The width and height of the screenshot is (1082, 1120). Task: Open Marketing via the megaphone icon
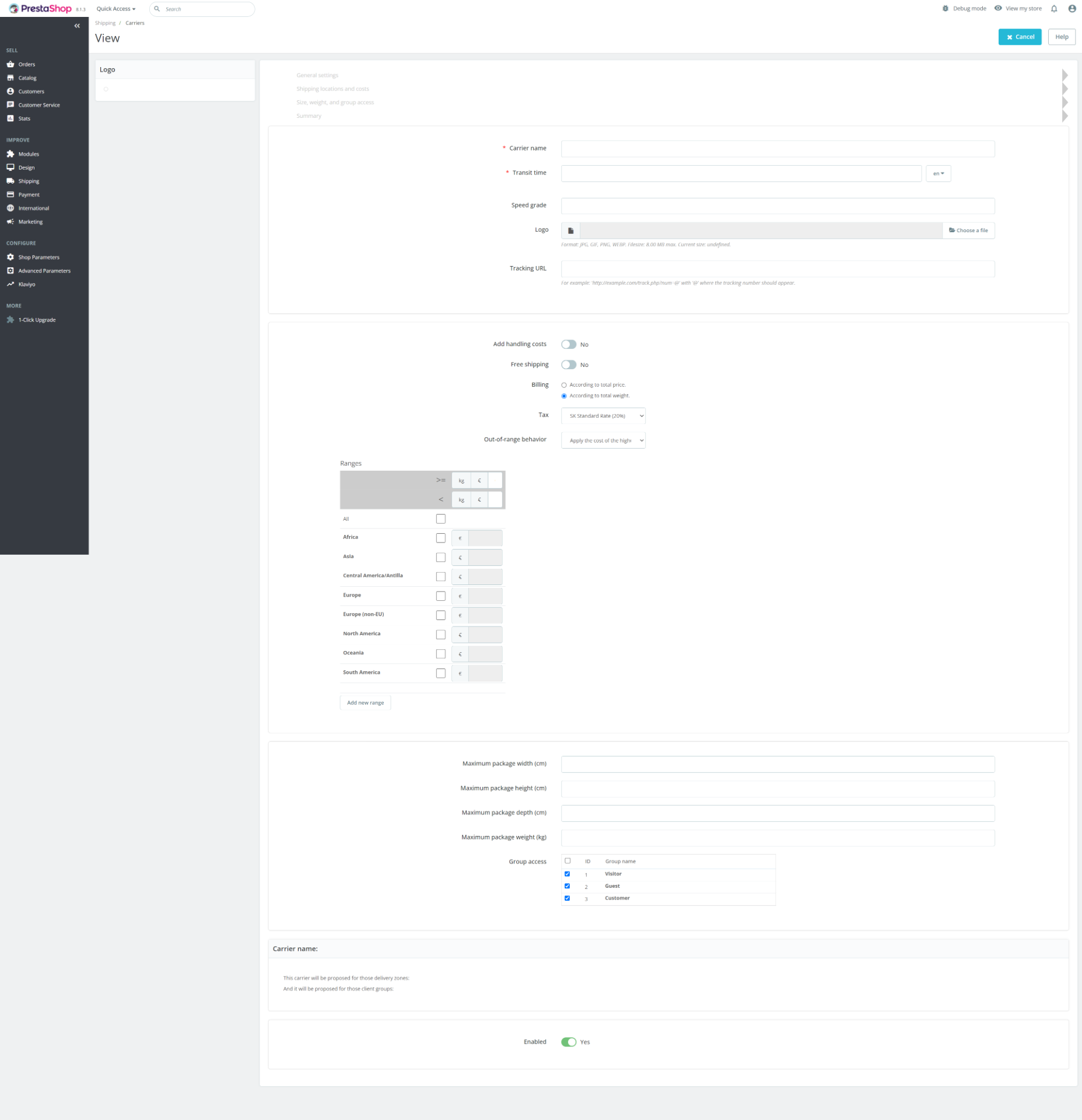[10, 222]
